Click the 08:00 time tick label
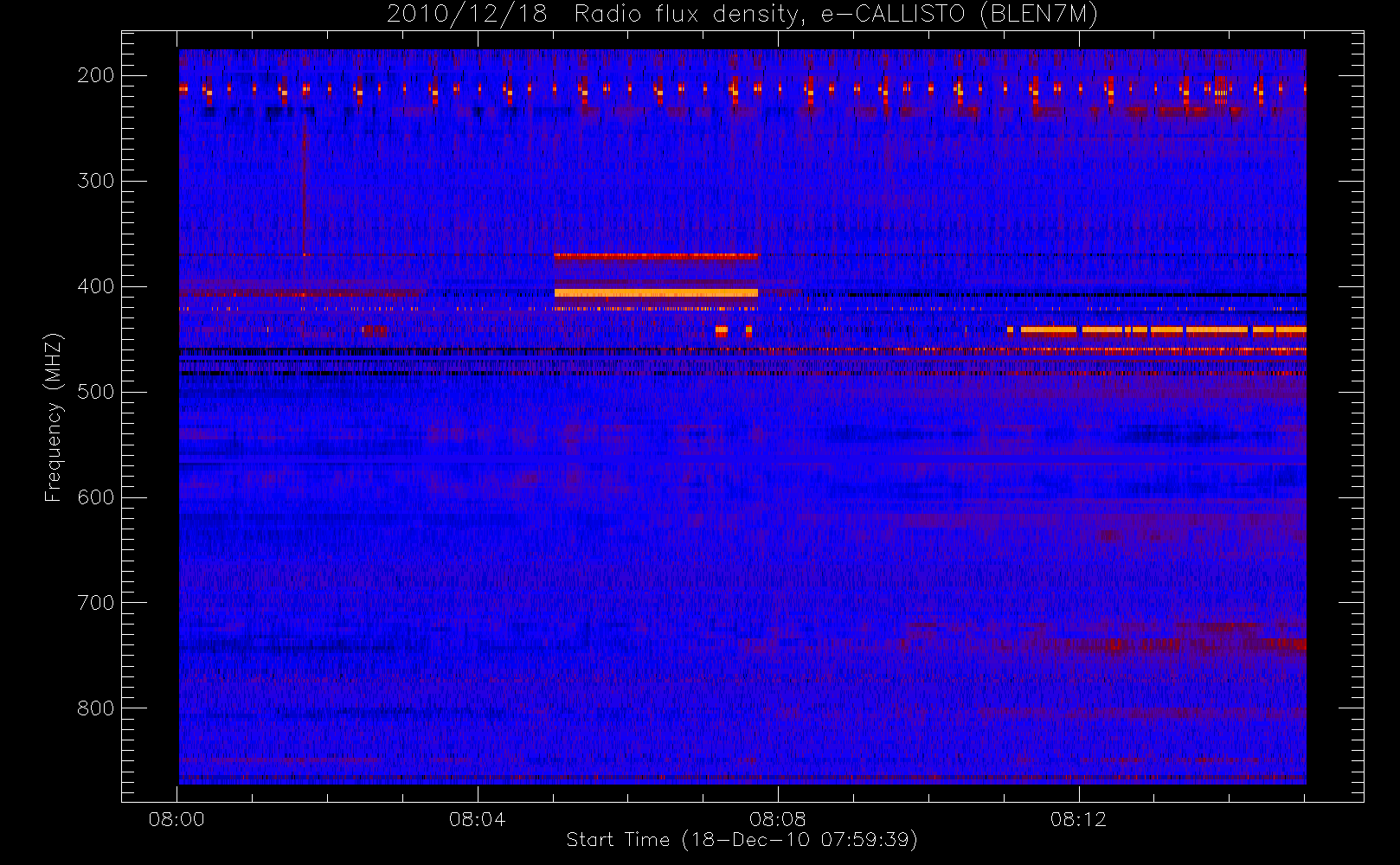The height and width of the screenshot is (865, 1400). click(177, 819)
